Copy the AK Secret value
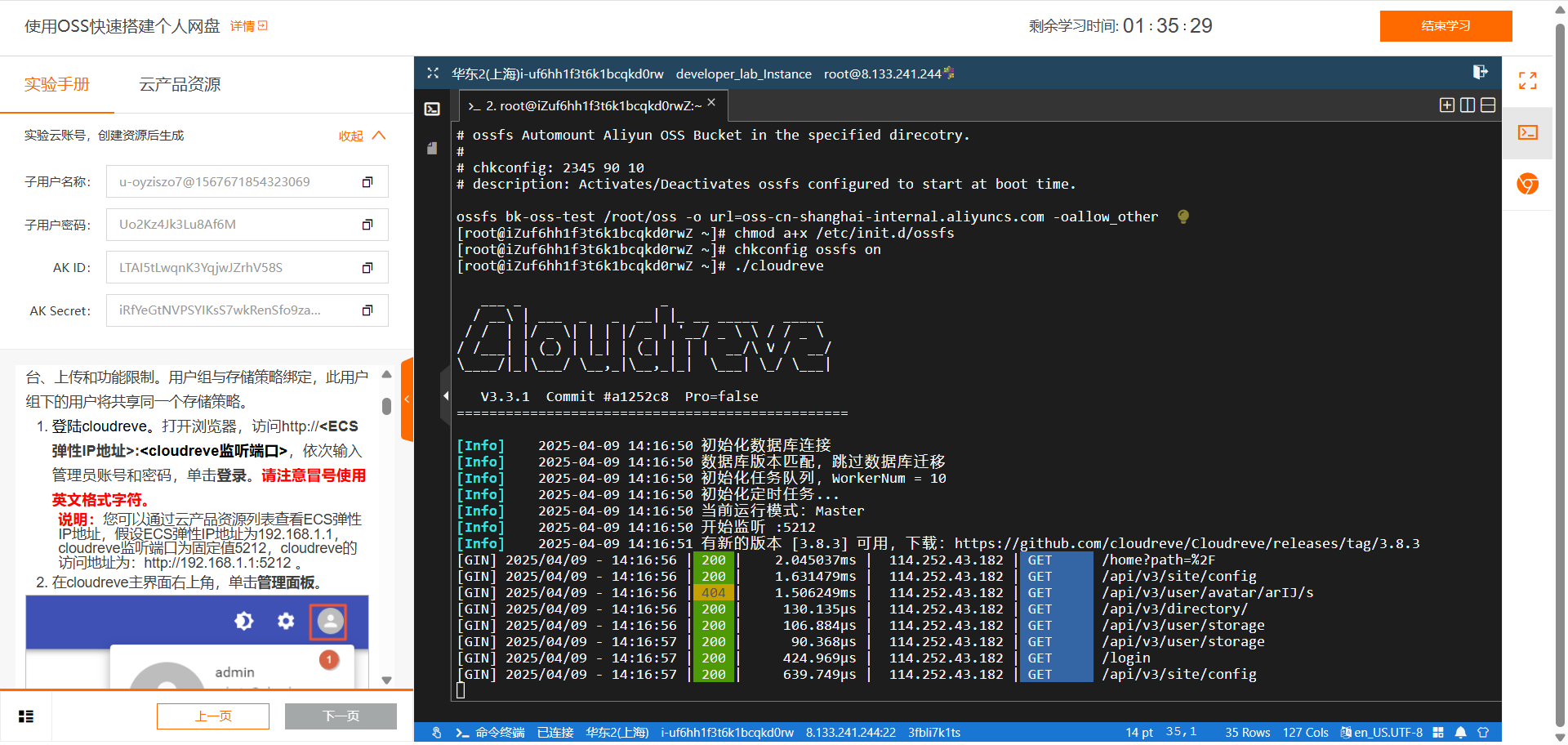Screen dimensions: 1568x745 [x=367, y=310]
